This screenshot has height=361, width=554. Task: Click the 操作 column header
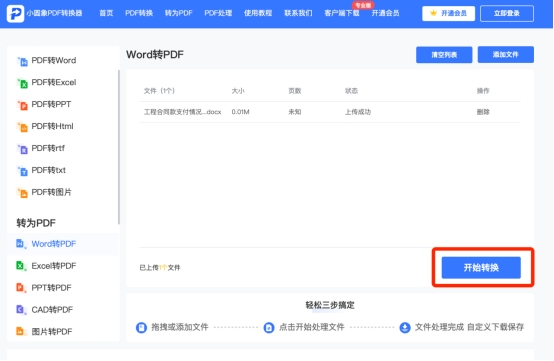coord(483,91)
